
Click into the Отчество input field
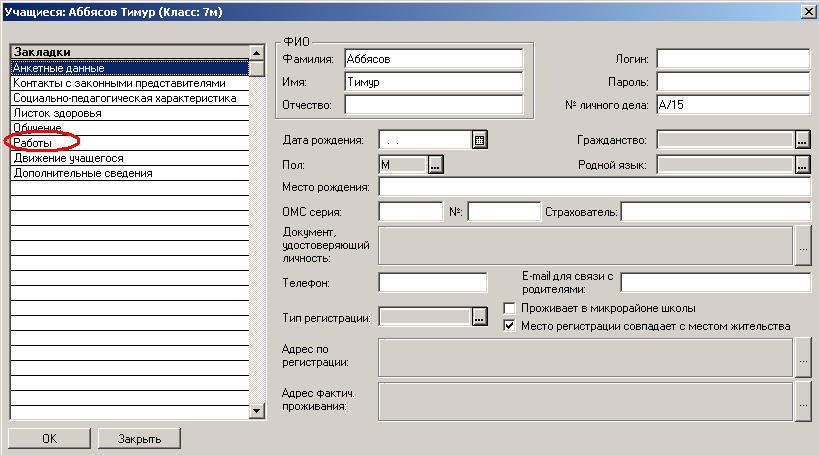(433, 104)
